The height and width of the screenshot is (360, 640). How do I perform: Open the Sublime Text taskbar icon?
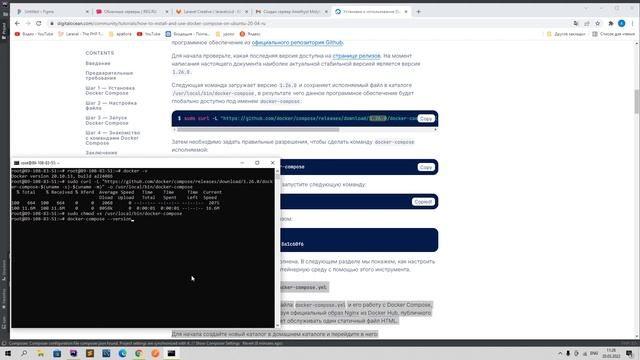(x=90, y=353)
